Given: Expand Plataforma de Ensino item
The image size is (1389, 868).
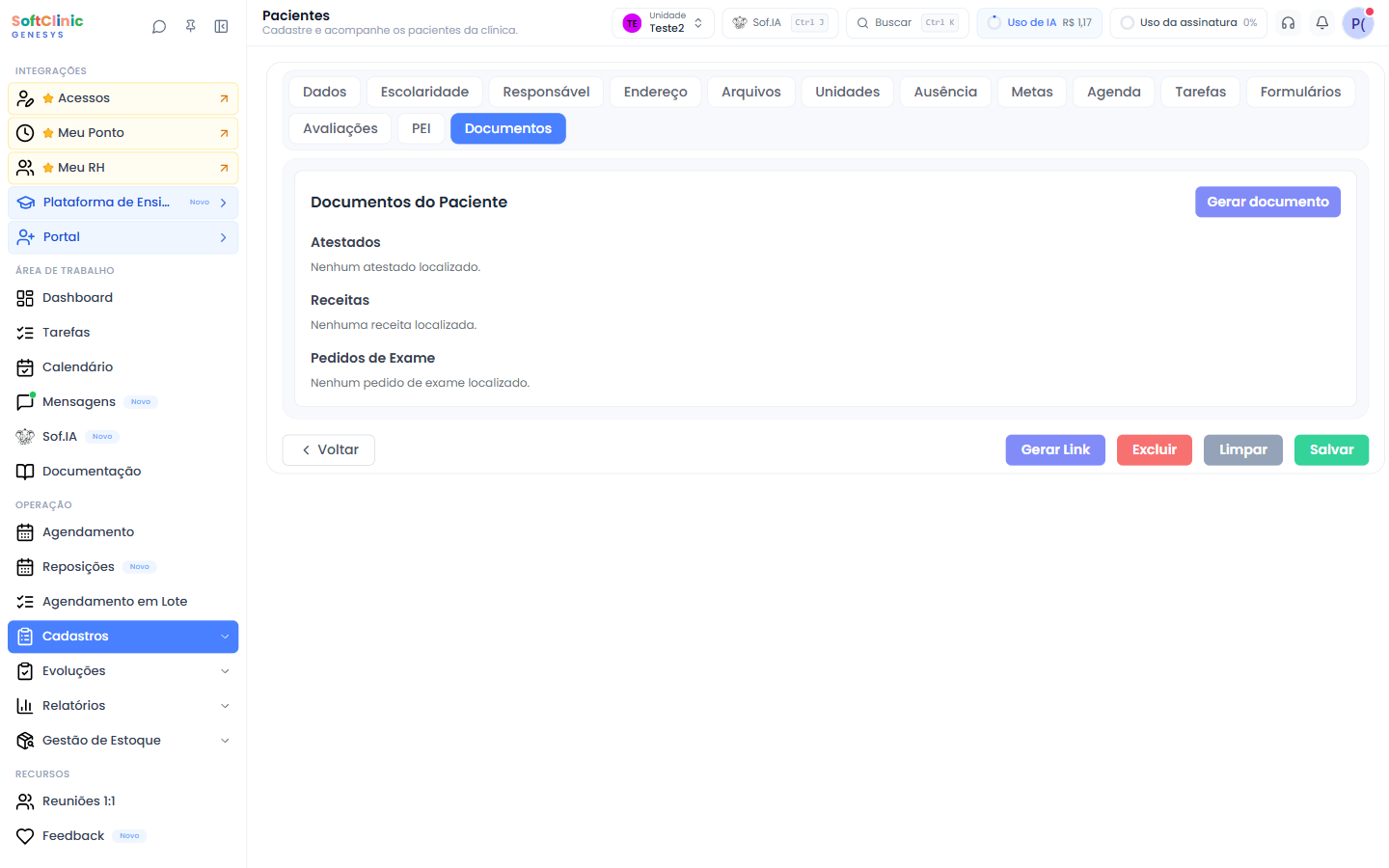Looking at the screenshot, I should pos(123,203).
